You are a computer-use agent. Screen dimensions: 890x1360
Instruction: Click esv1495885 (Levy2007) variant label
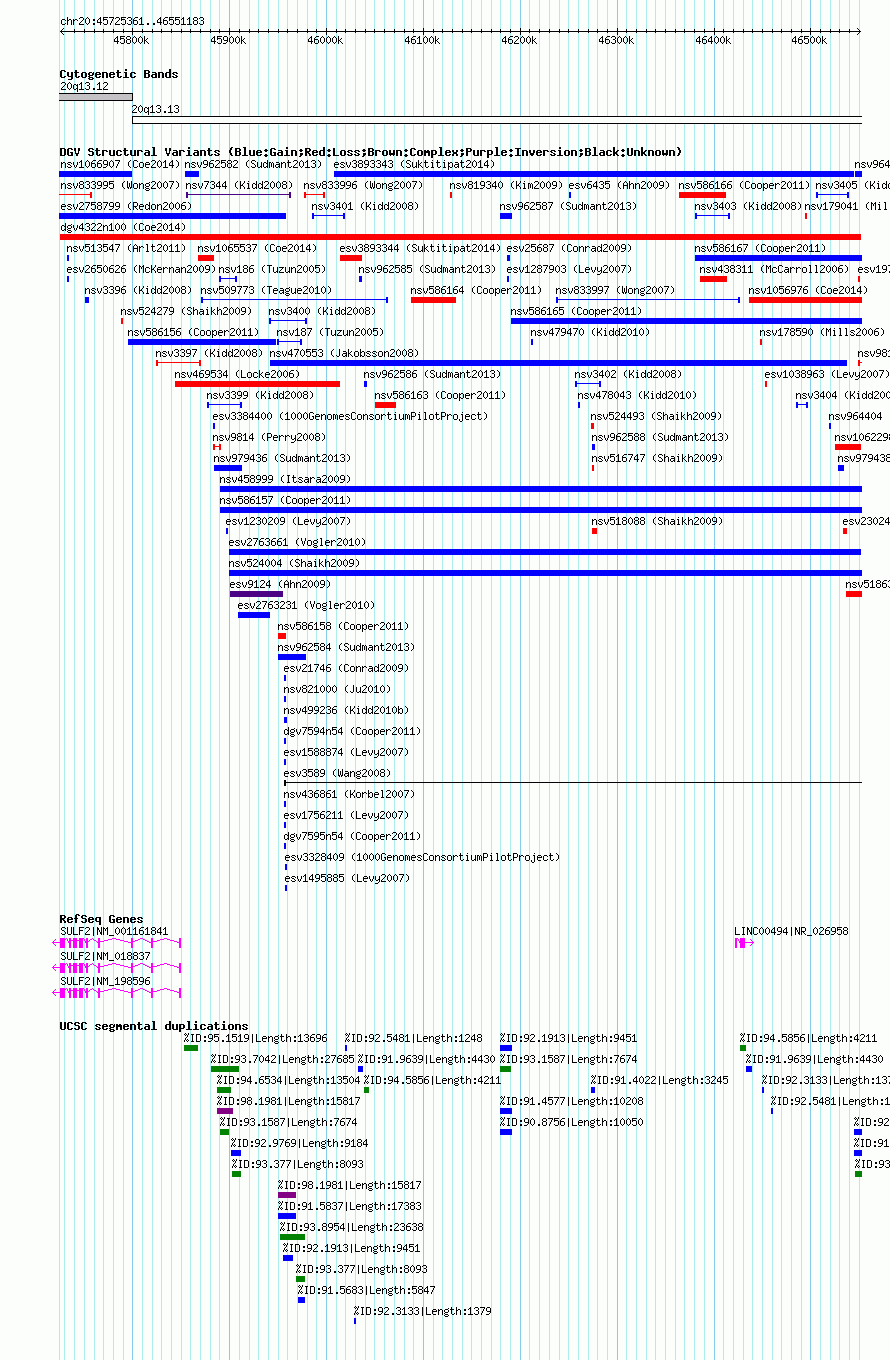pyautogui.click(x=347, y=878)
